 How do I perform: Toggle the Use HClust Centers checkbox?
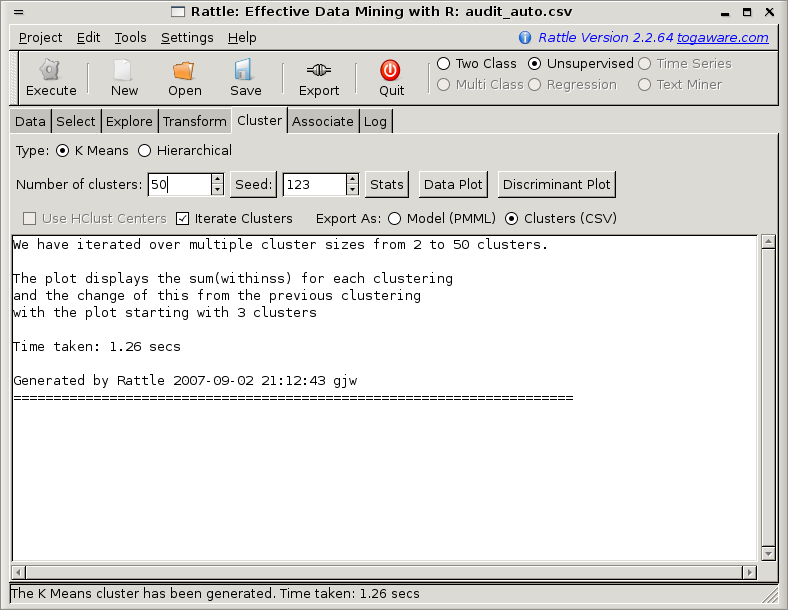30,219
